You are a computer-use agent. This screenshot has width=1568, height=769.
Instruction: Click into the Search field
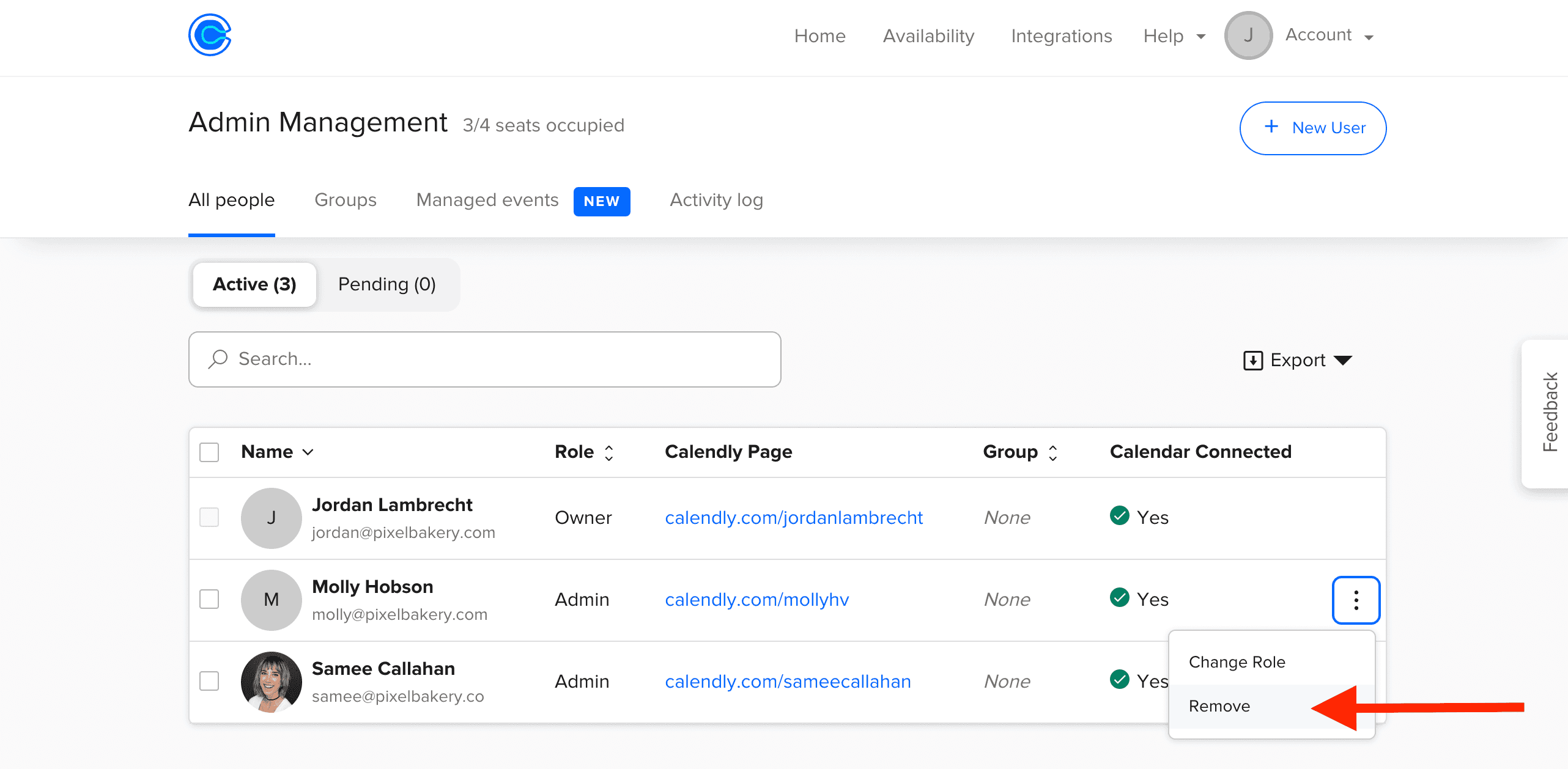tap(484, 359)
